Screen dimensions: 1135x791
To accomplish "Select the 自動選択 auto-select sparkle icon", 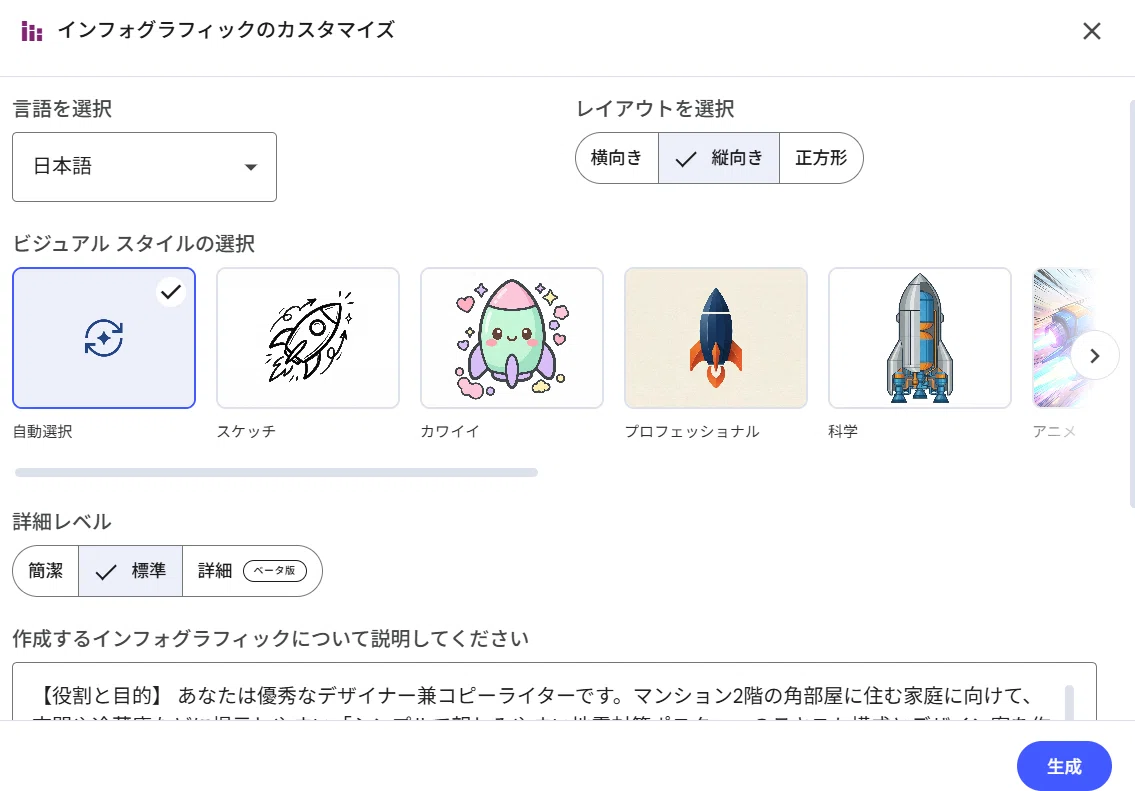I will coord(104,338).
